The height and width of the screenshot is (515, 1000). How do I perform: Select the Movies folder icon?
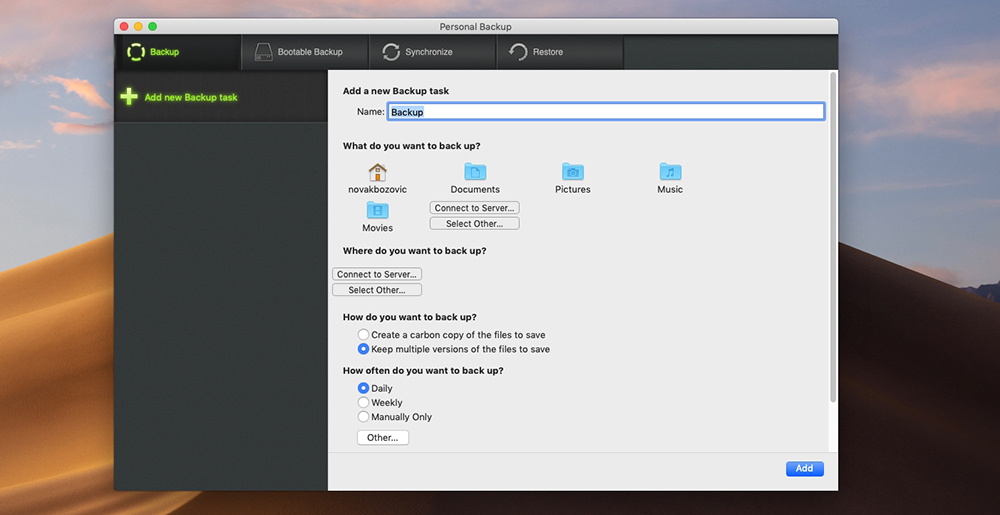[x=378, y=210]
